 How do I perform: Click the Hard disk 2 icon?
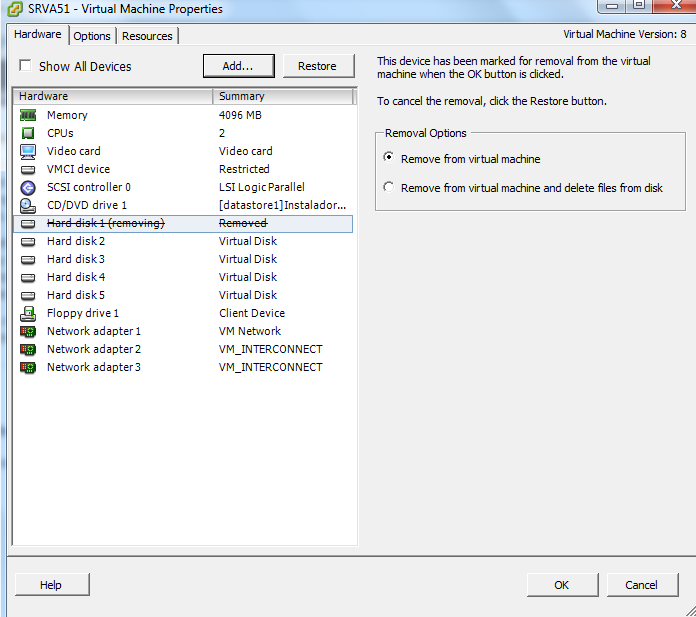click(x=28, y=241)
